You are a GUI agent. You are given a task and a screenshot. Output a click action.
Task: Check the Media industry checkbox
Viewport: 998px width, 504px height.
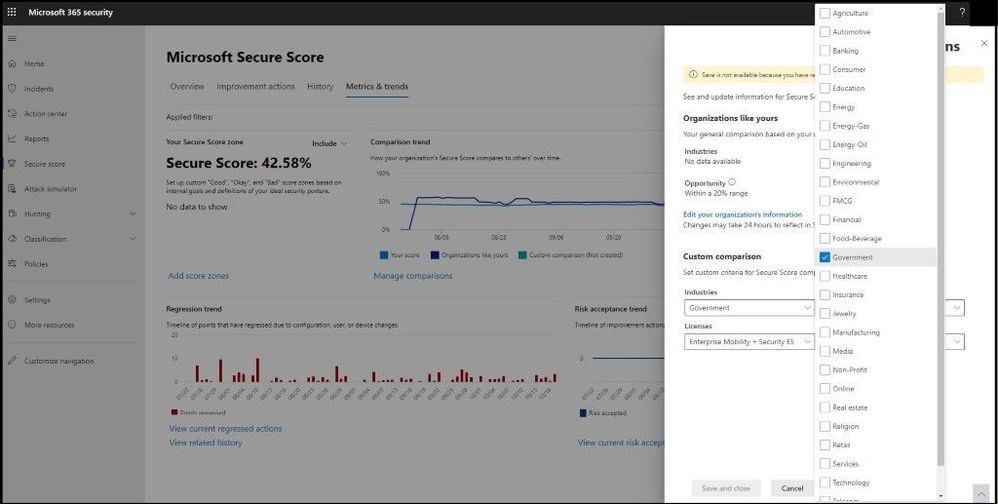click(825, 351)
